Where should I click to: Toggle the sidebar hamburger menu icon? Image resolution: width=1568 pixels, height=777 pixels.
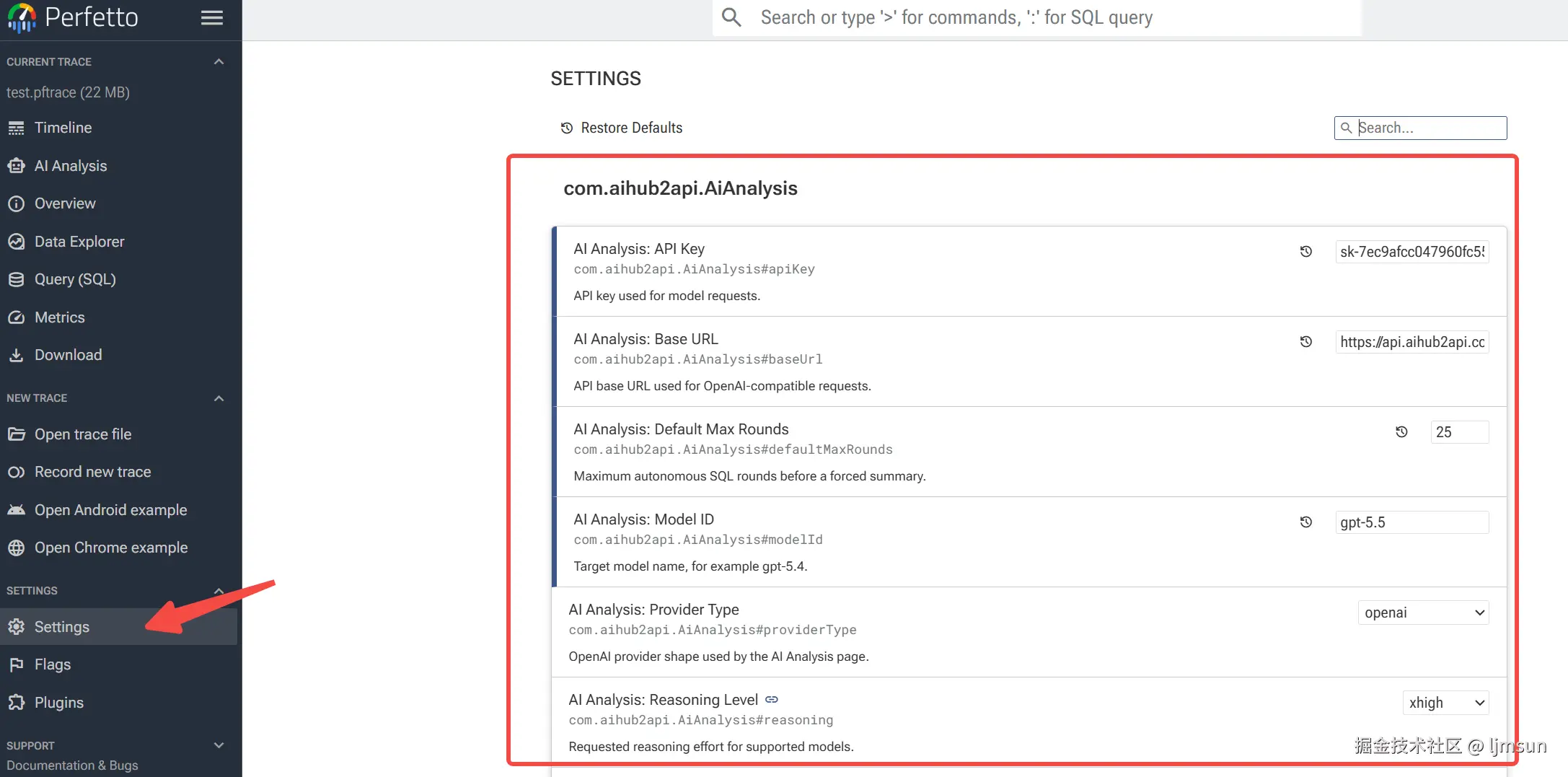coord(211,17)
